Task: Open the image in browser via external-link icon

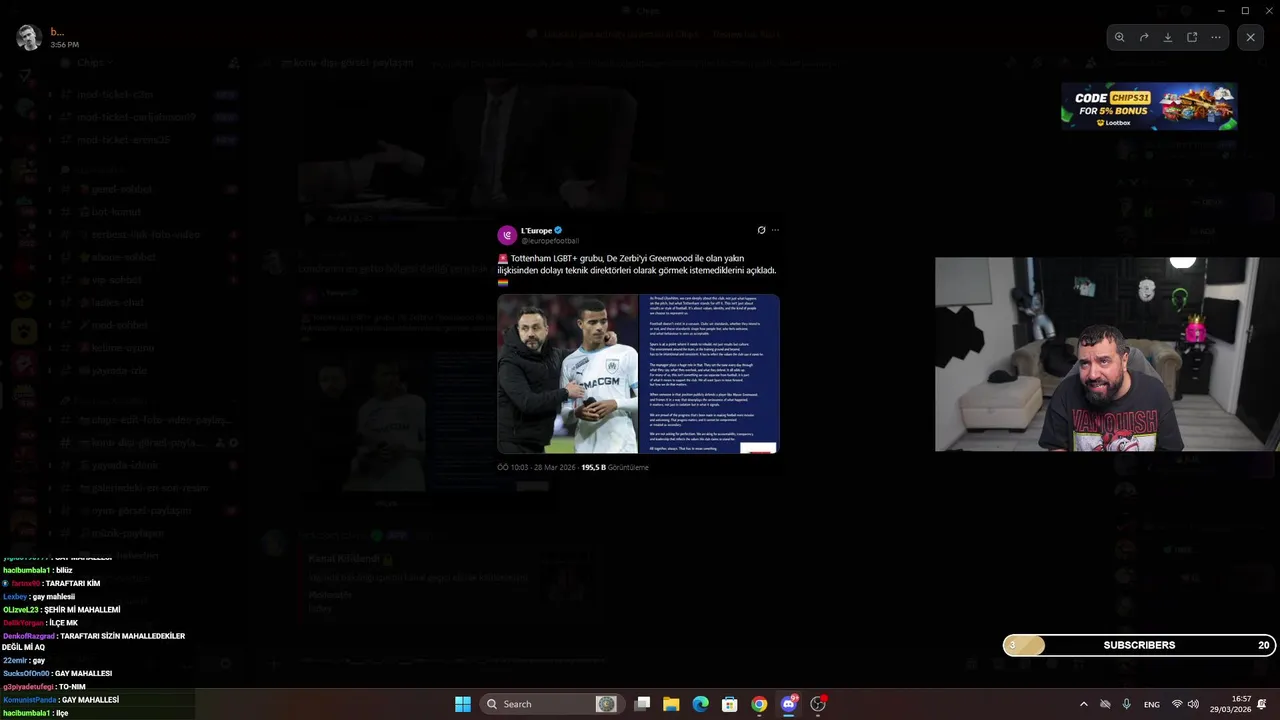Action: [x=1192, y=37]
